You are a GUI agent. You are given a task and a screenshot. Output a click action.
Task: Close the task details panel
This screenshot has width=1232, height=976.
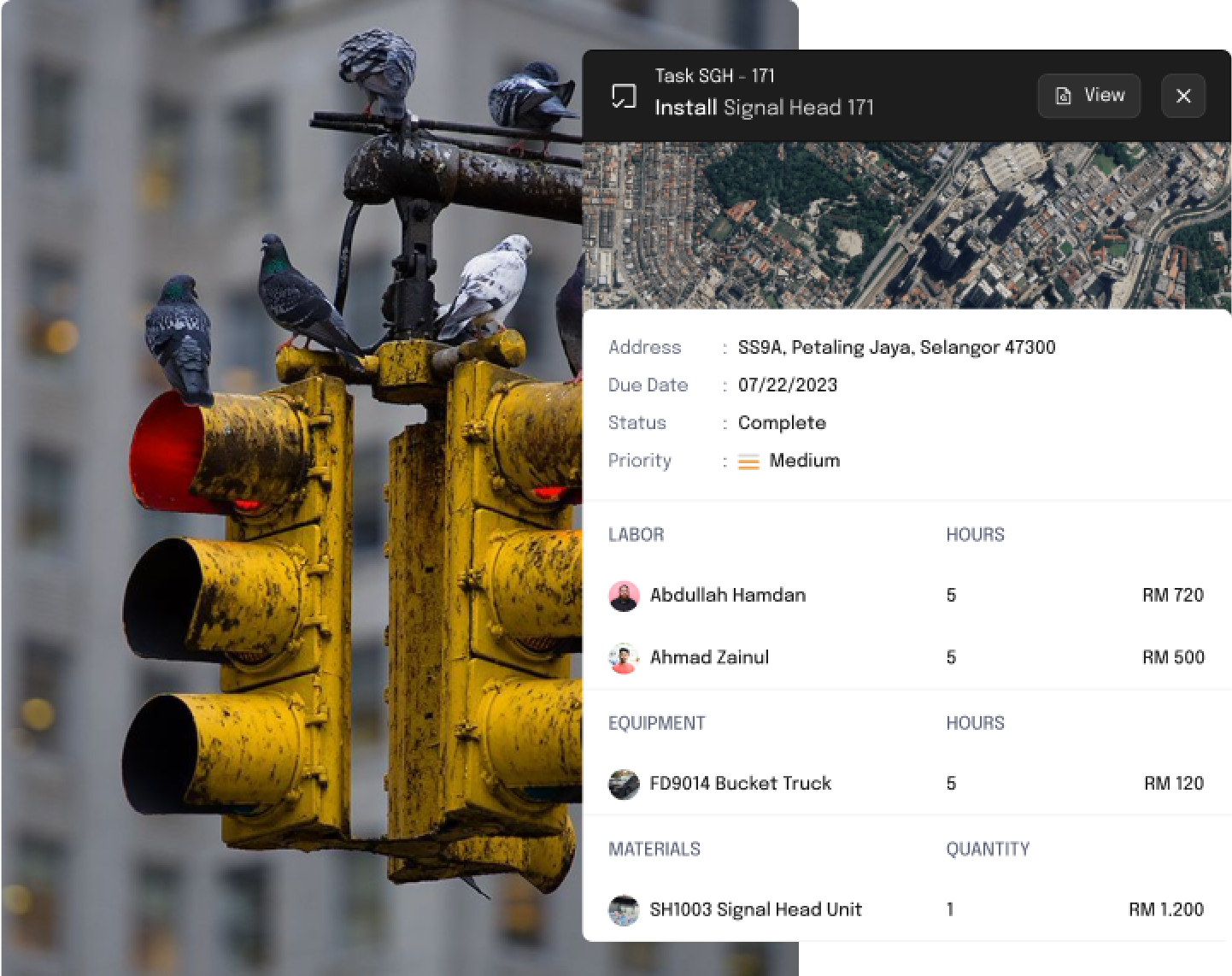pyautogui.click(x=1183, y=96)
